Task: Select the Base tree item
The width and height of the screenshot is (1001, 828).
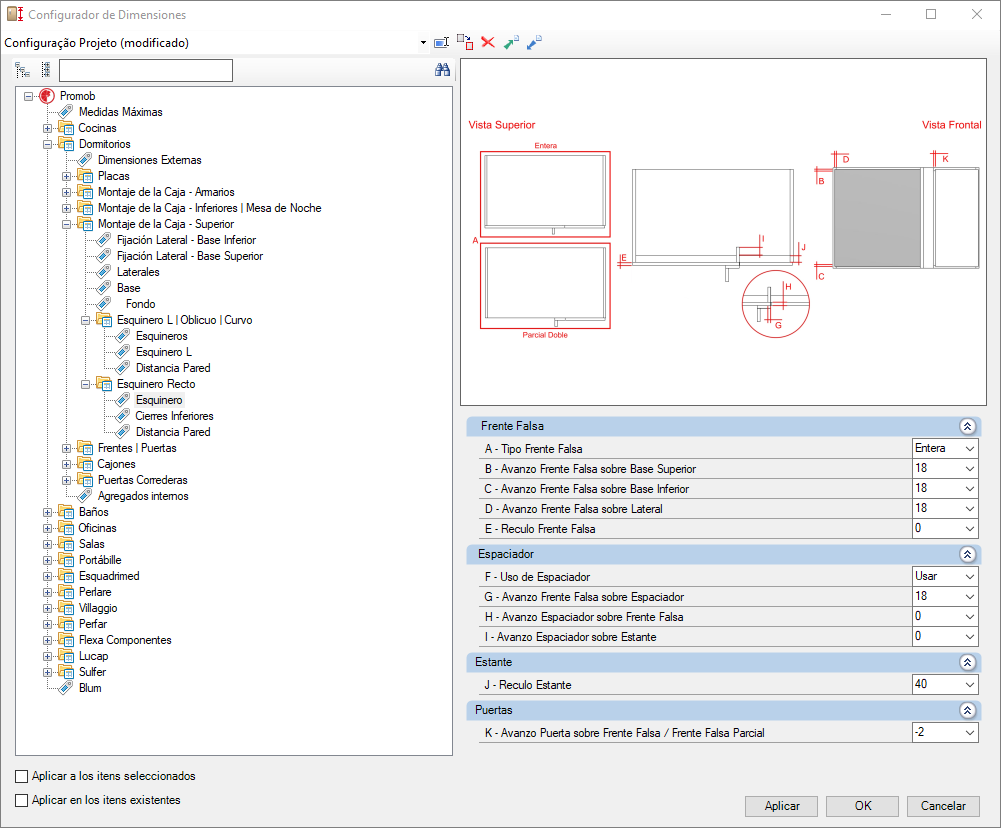Action: click(128, 288)
